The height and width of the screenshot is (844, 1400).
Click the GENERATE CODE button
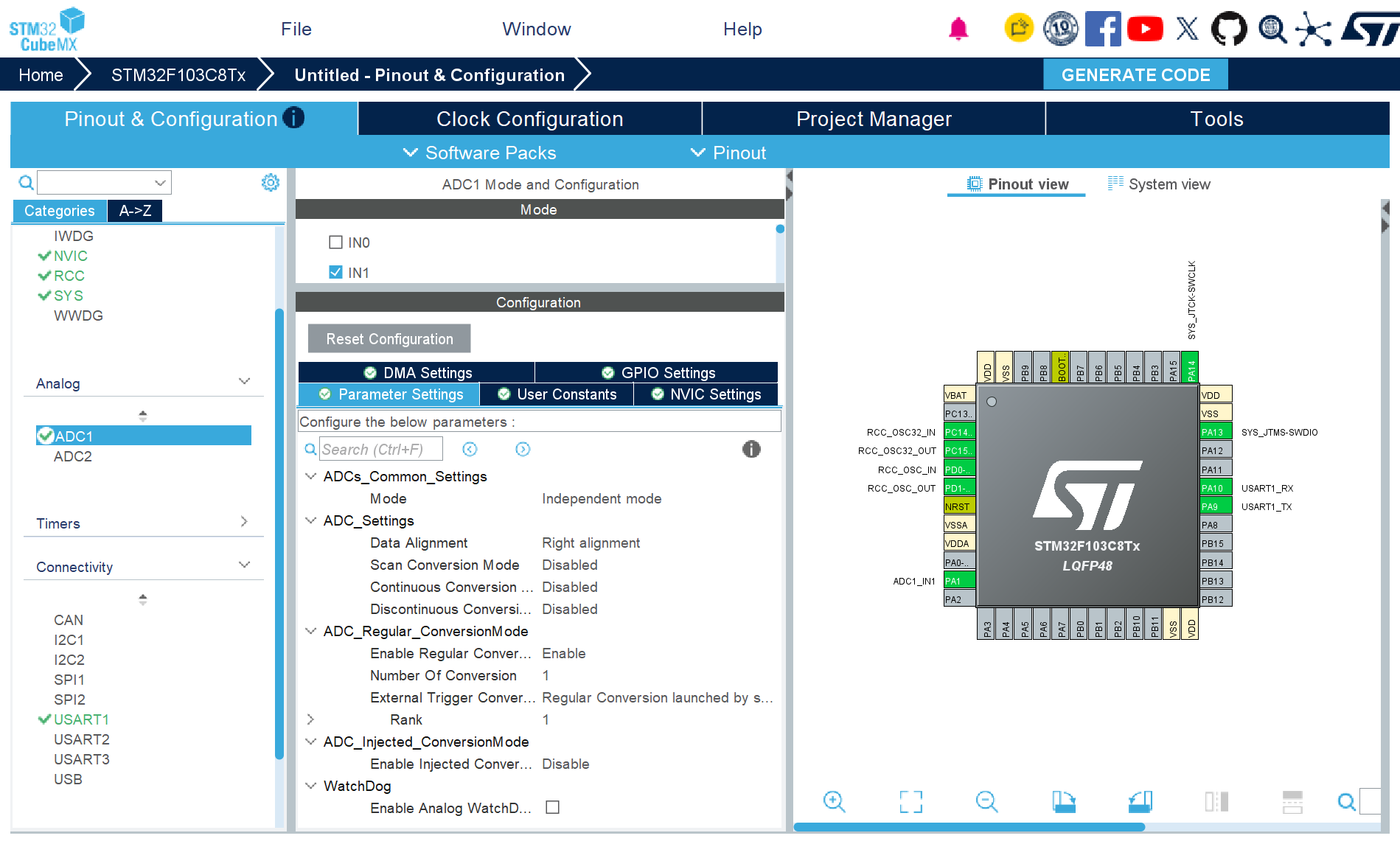tap(1135, 74)
